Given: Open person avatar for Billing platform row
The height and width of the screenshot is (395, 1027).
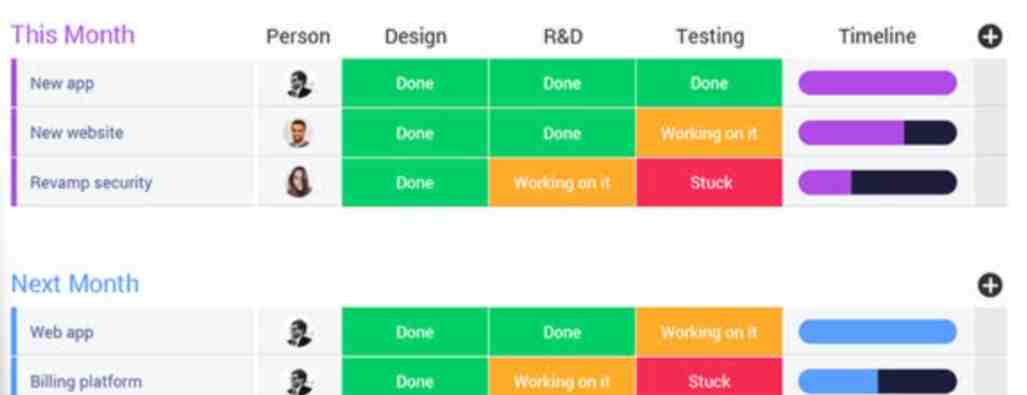Looking at the screenshot, I should [x=299, y=381].
